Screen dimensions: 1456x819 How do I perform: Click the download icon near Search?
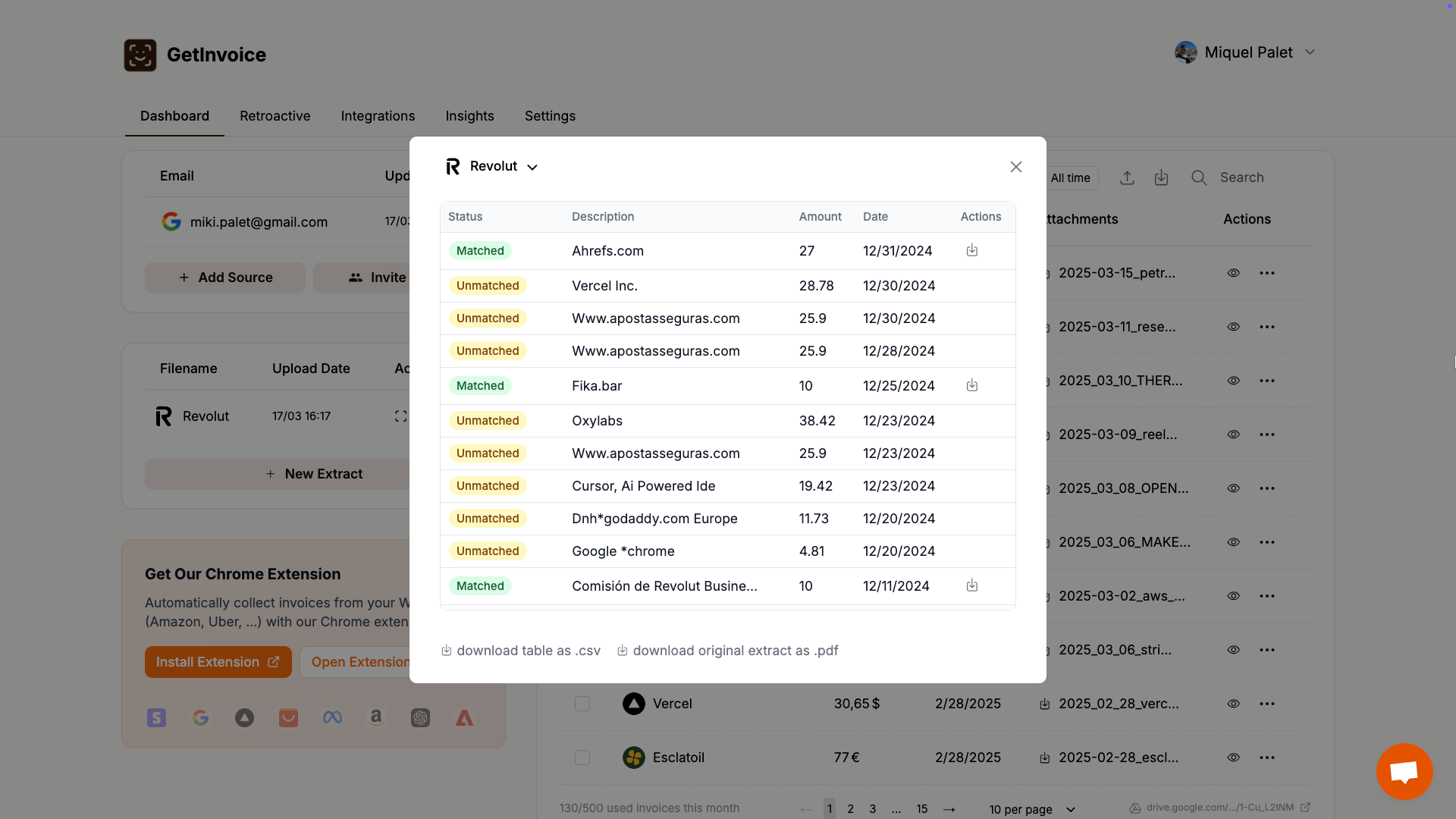pyautogui.click(x=1161, y=177)
